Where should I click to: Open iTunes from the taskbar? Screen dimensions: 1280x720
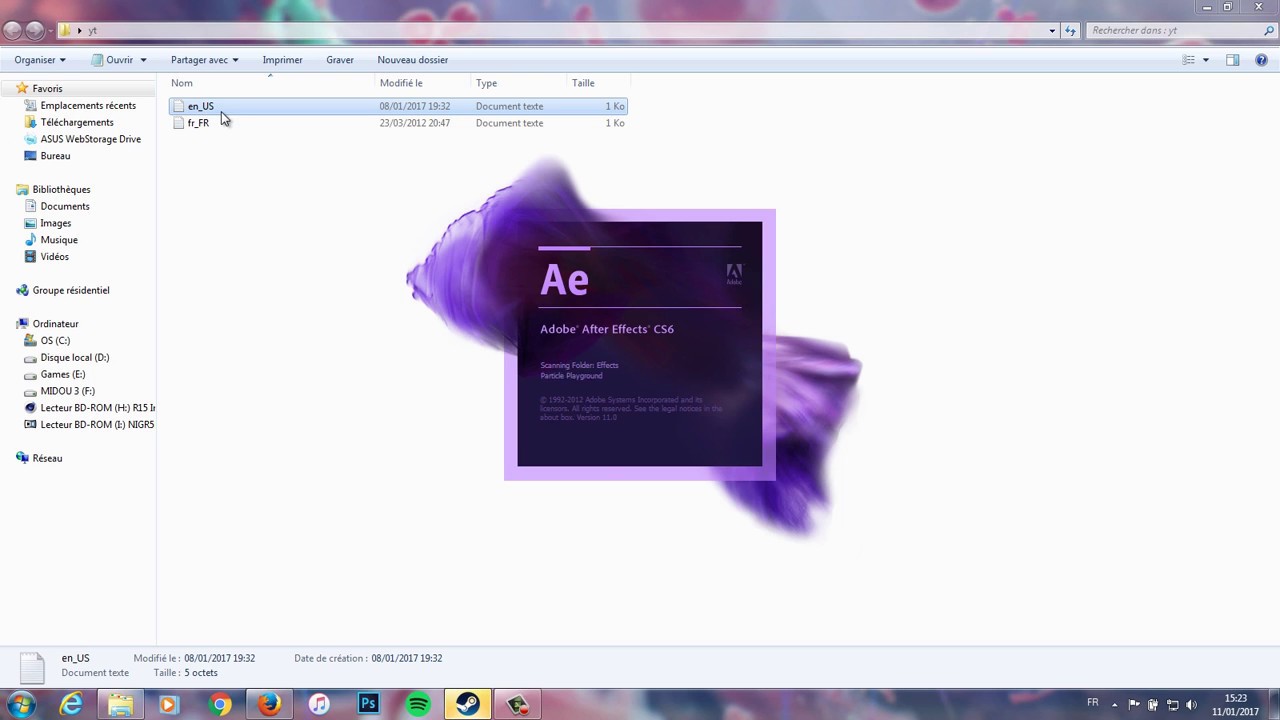(319, 705)
